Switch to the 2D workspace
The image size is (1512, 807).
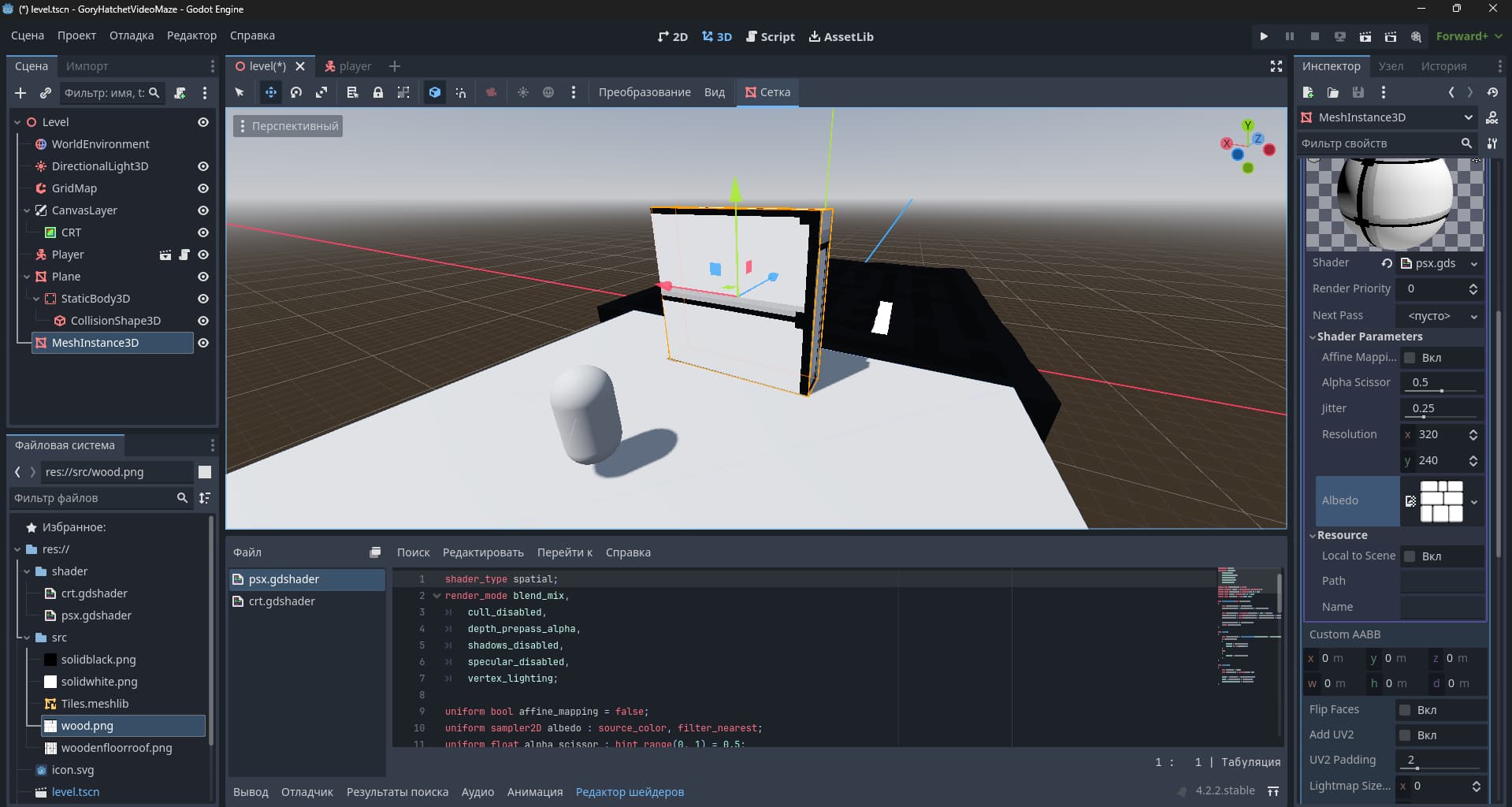[672, 36]
